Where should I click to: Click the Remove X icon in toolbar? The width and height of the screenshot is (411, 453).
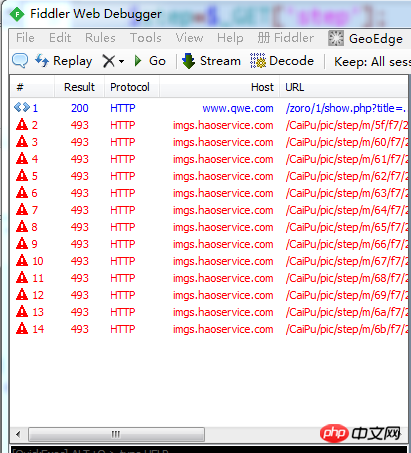109,61
